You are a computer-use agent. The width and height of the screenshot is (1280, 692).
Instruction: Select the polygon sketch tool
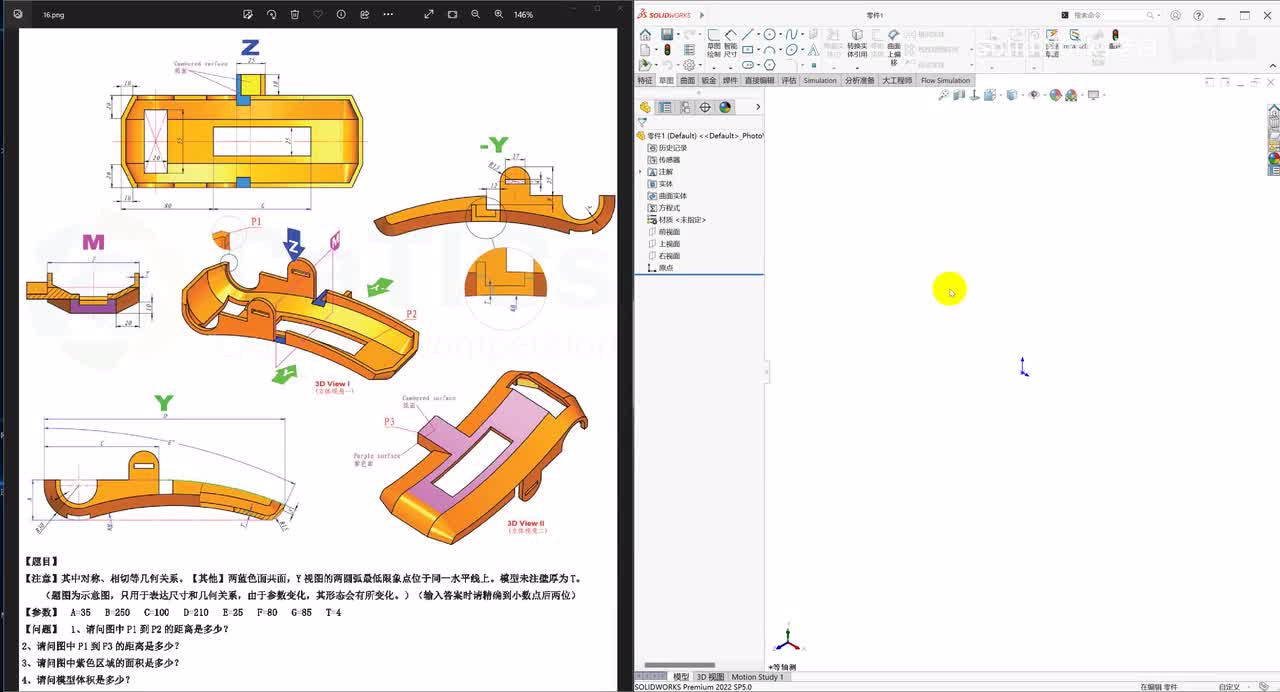[x=769, y=65]
